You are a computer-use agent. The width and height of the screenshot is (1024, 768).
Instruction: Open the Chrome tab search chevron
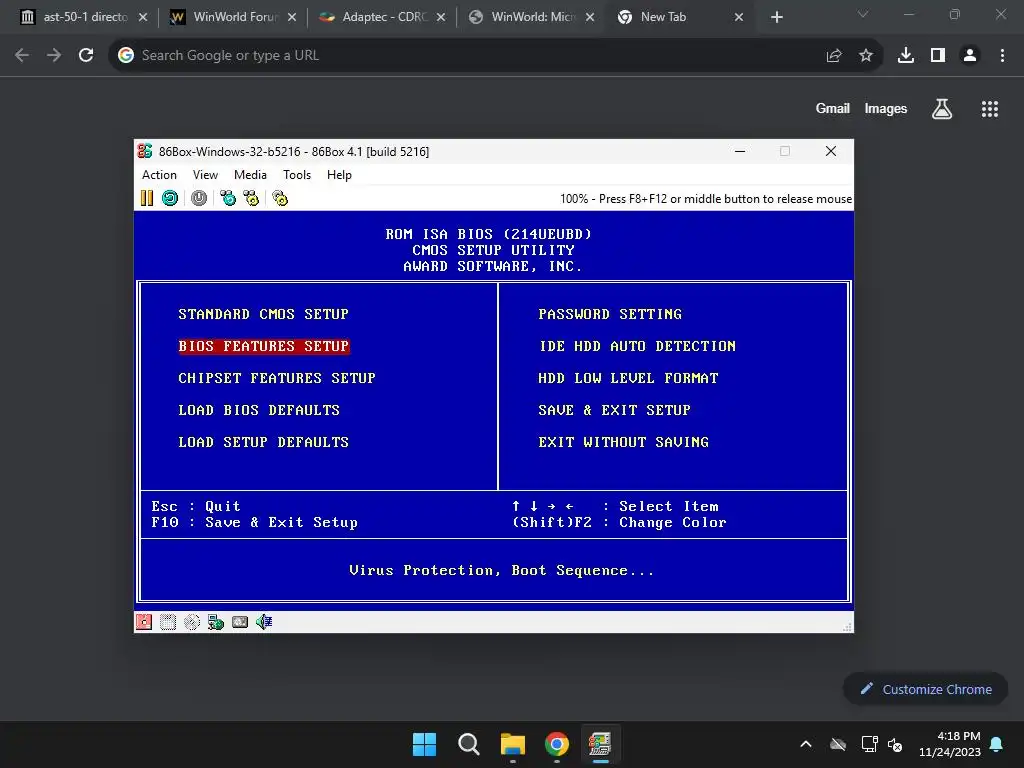coord(863,14)
